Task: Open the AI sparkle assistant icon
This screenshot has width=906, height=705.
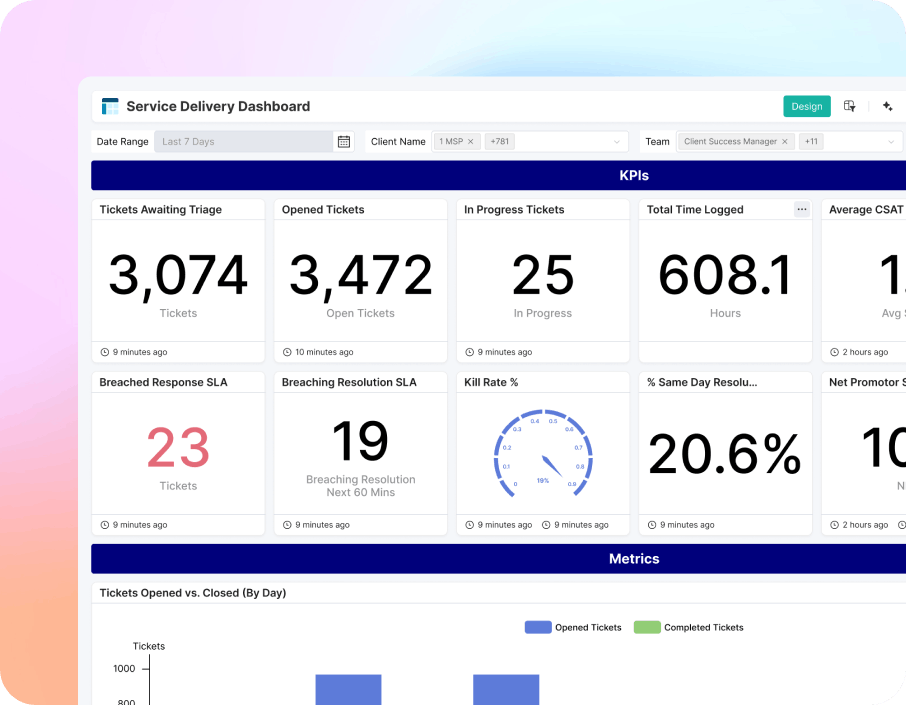Action: 888,106
